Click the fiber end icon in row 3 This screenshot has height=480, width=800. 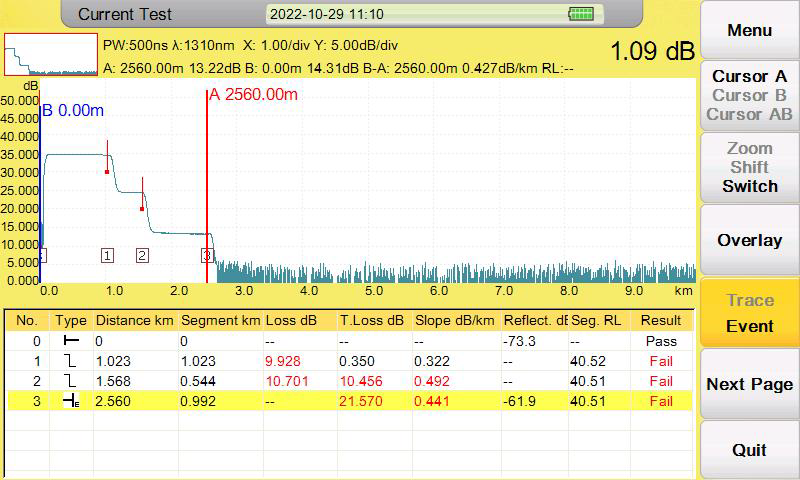coord(71,401)
